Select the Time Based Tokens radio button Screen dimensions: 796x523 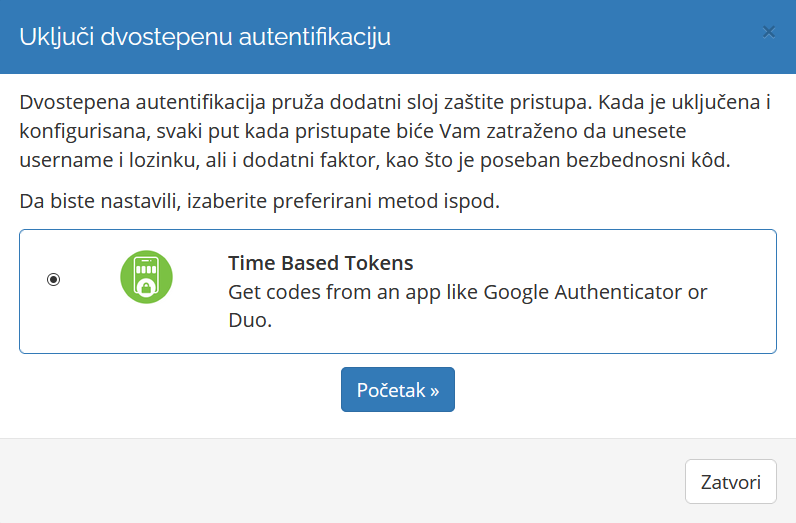point(54,280)
